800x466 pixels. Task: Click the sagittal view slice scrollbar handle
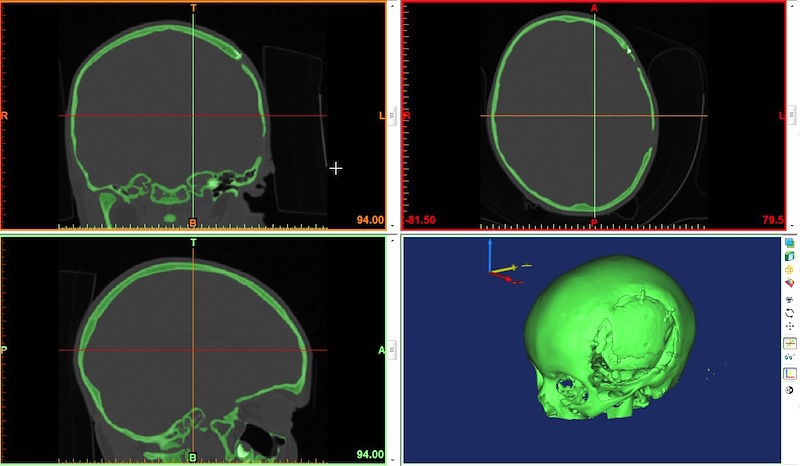coord(392,349)
